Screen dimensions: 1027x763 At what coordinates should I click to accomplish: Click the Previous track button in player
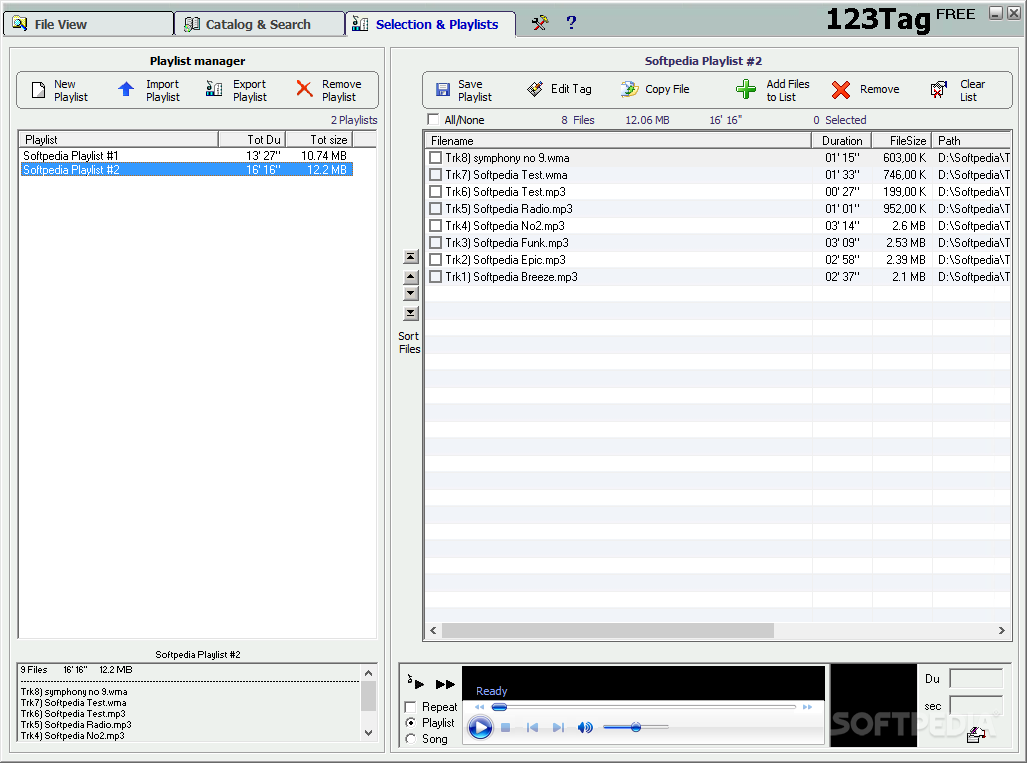click(532, 728)
